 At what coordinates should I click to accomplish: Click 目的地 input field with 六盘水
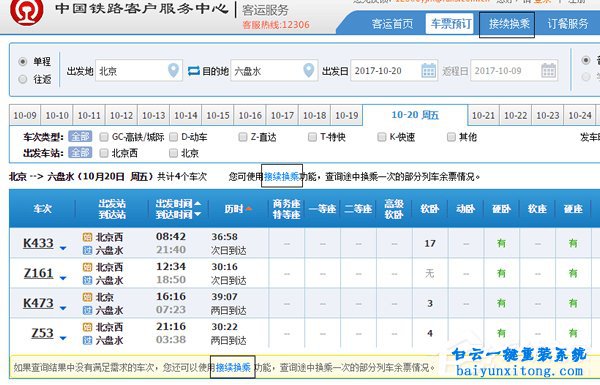point(274,70)
